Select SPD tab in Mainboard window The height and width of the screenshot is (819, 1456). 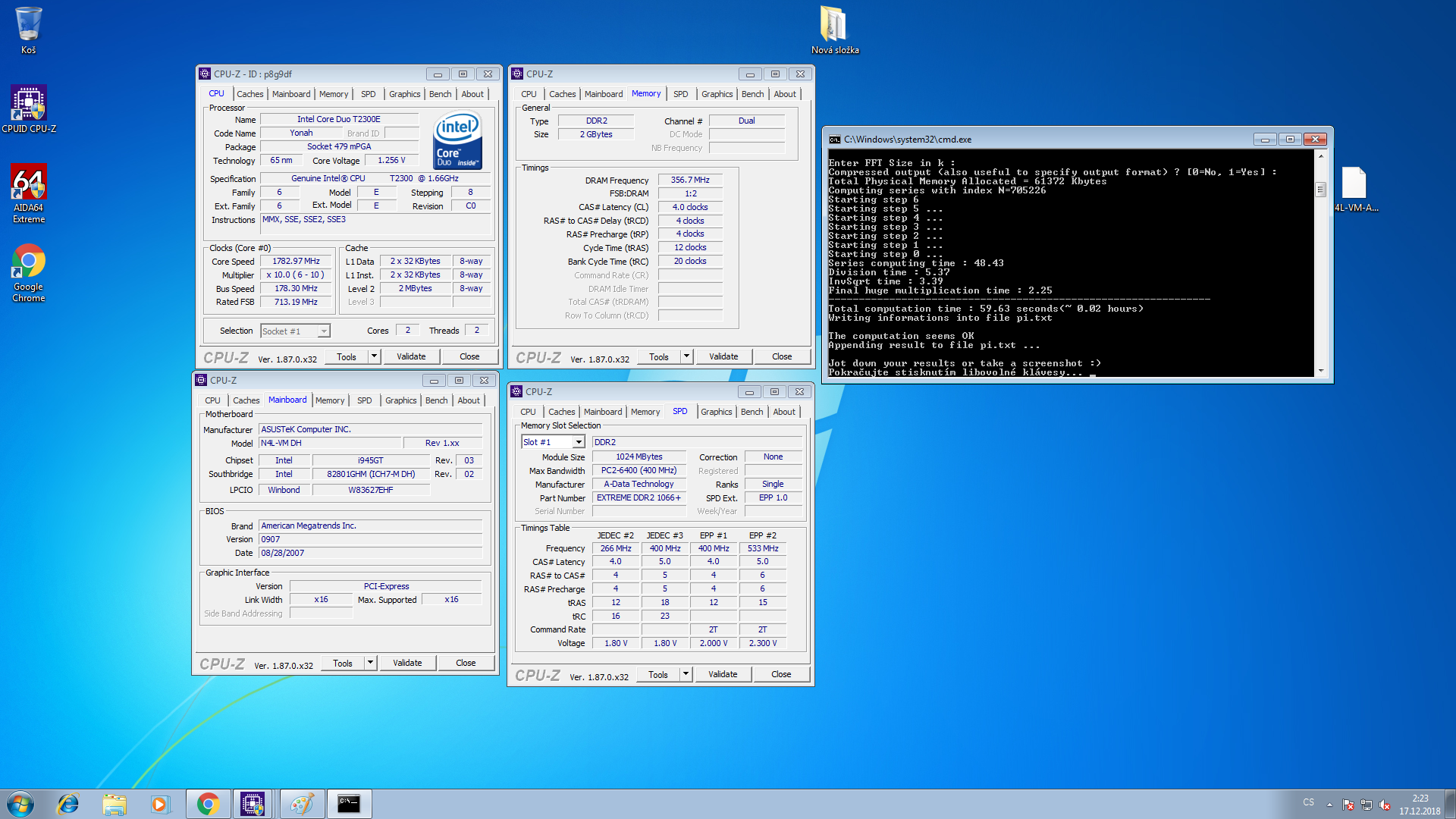364,400
